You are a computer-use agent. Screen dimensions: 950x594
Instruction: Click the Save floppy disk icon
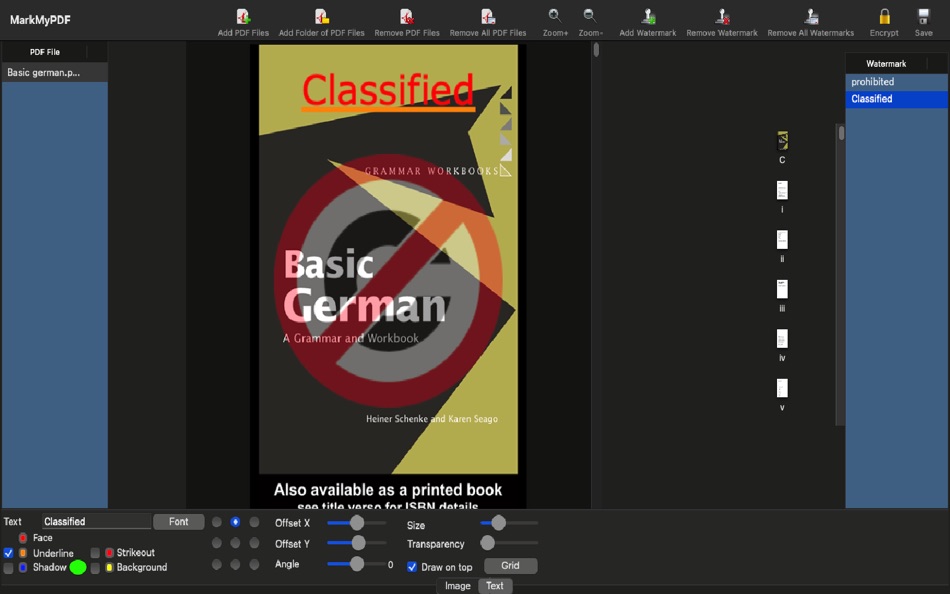[x=923, y=16]
